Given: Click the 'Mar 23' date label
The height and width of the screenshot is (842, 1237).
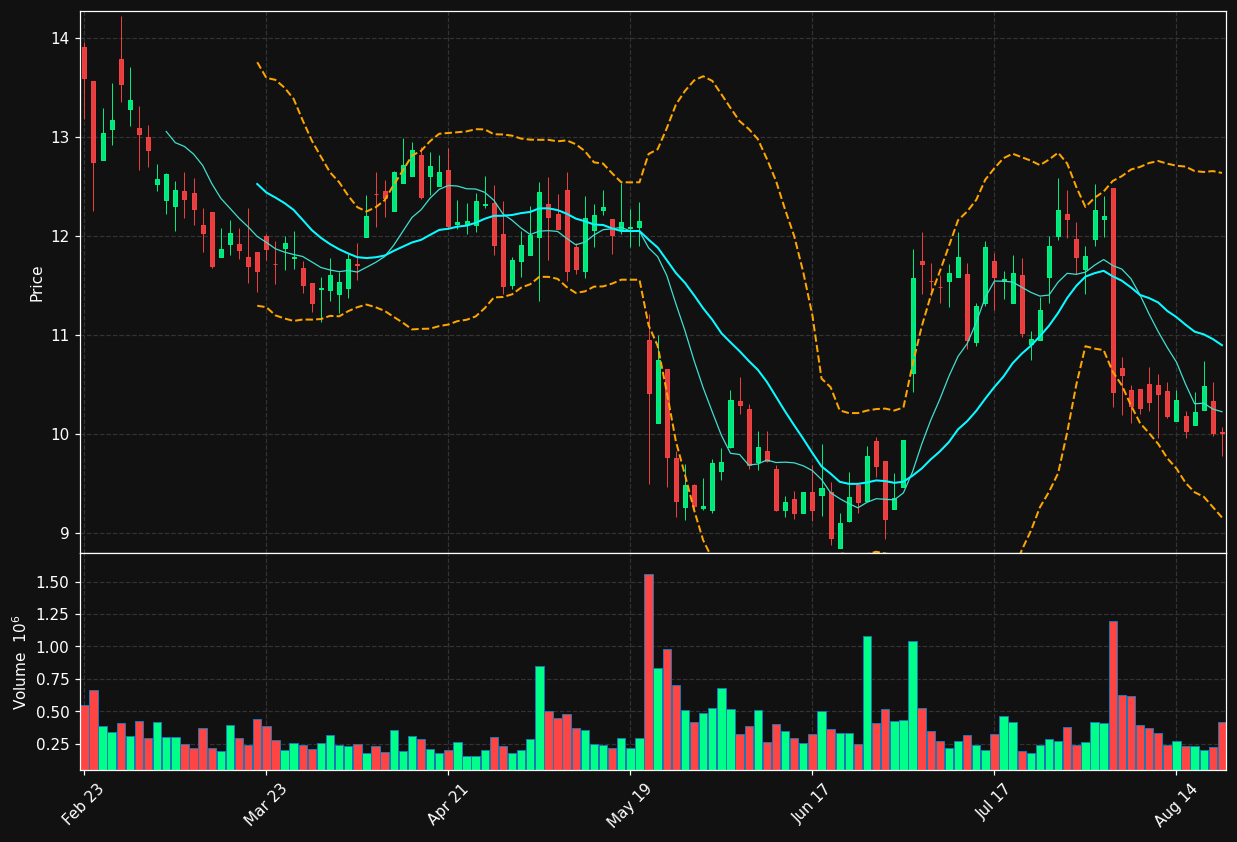Looking at the screenshot, I should [264, 803].
